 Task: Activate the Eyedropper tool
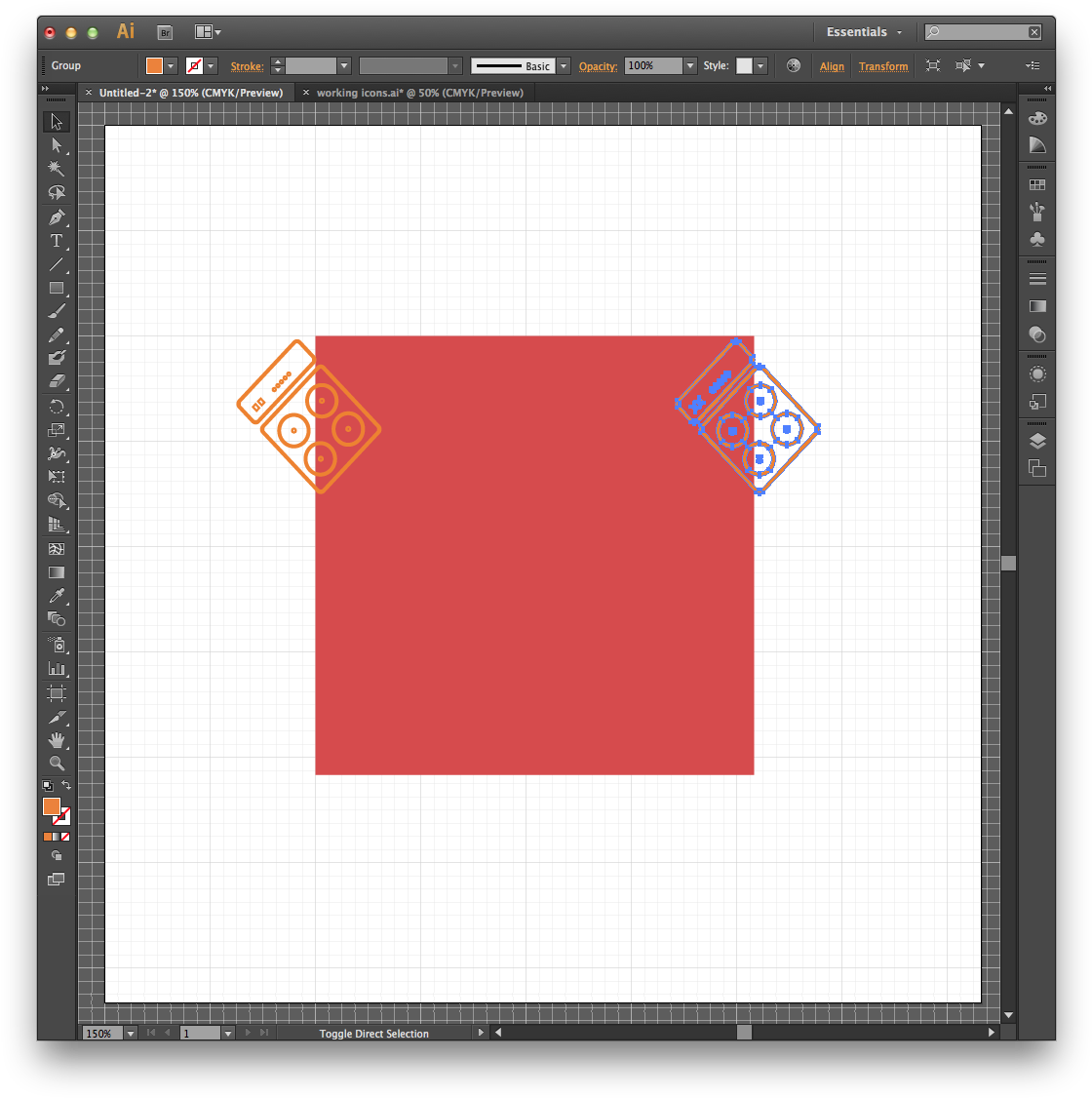(57, 596)
